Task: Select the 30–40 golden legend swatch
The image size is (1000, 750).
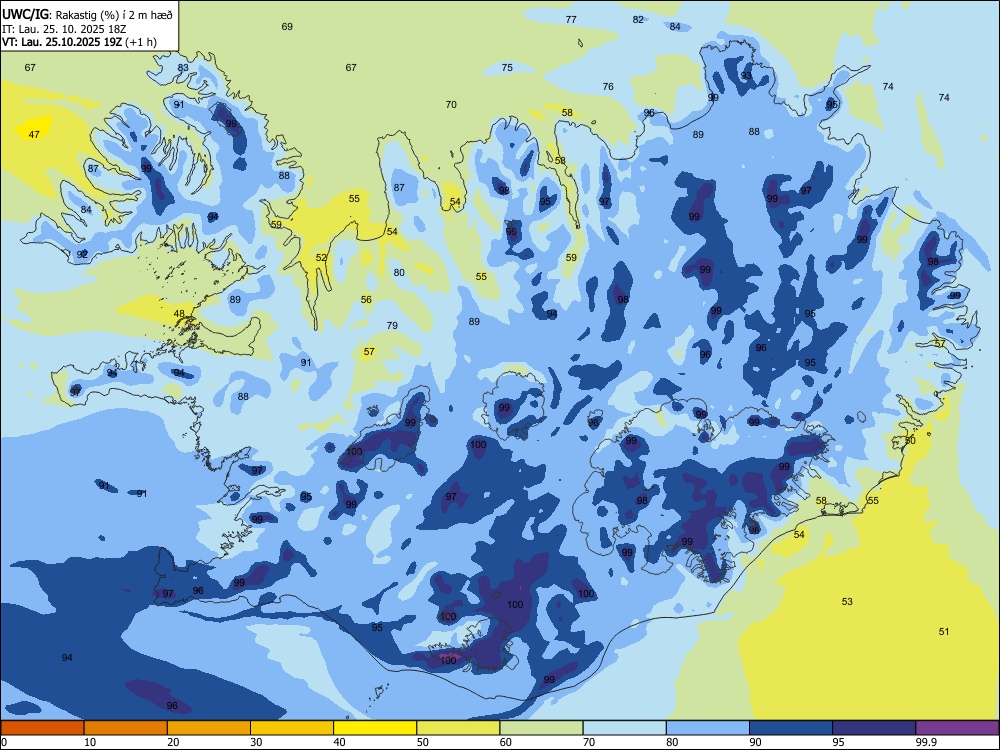Action: click(292, 728)
